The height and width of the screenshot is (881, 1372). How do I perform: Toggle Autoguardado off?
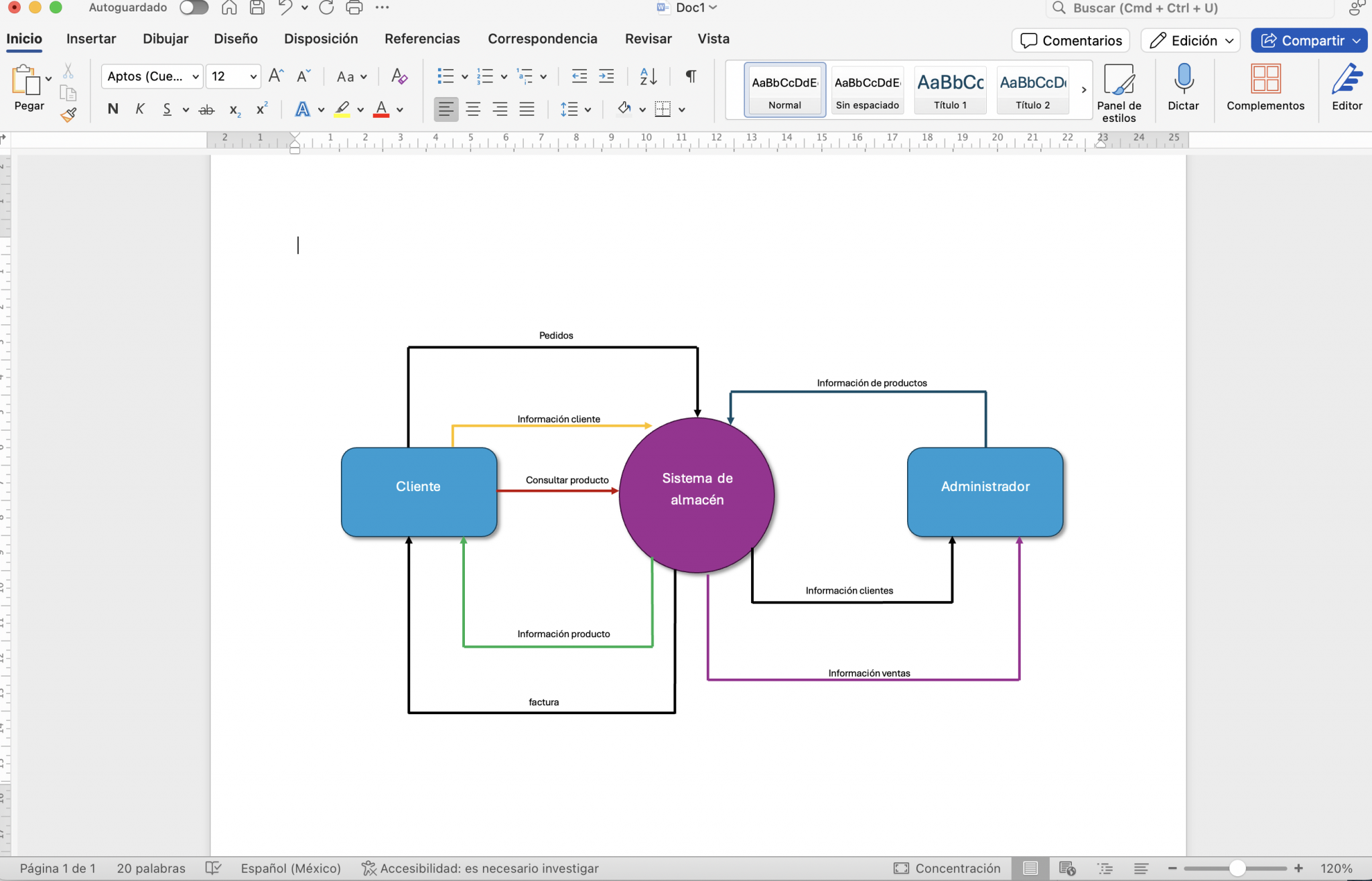[x=194, y=7]
